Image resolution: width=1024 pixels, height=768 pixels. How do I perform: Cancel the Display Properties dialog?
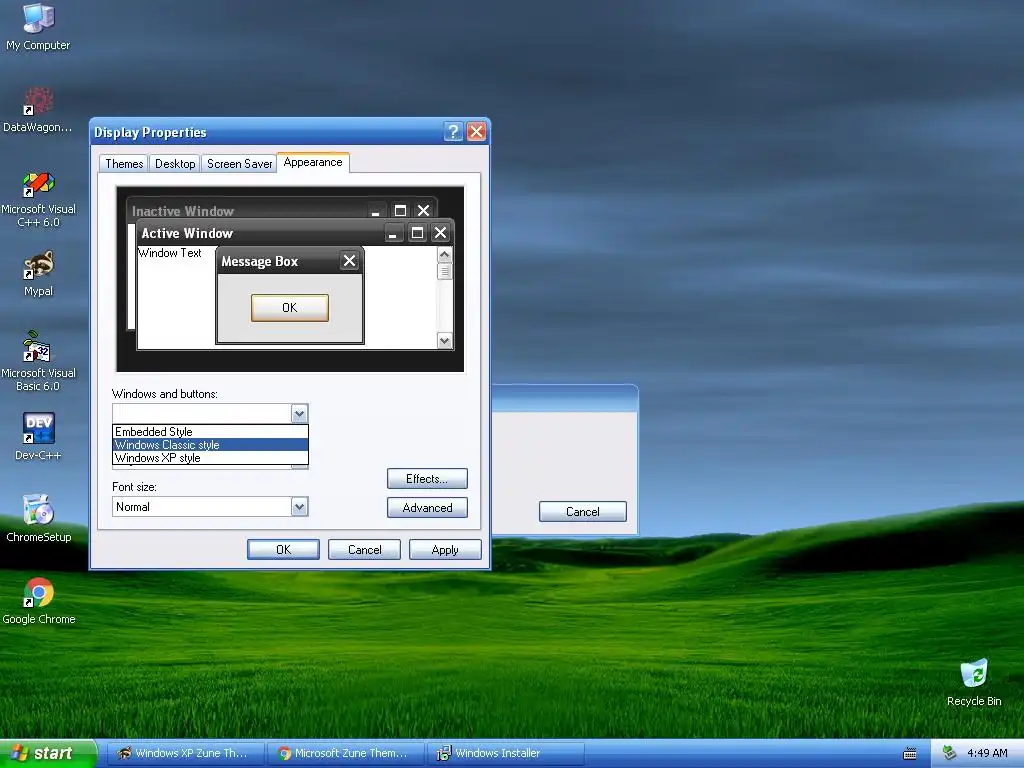pyautogui.click(x=364, y=550)
